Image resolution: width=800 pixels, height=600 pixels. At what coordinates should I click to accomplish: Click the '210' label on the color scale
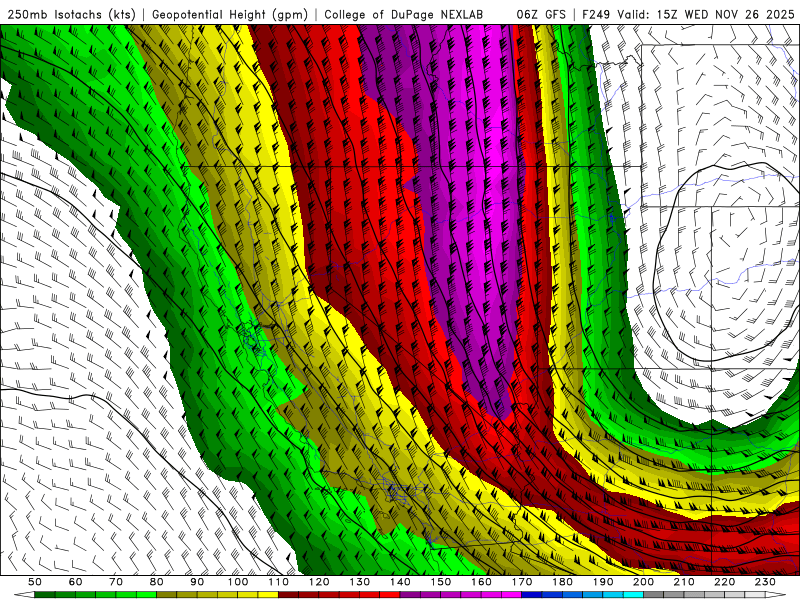684,582
